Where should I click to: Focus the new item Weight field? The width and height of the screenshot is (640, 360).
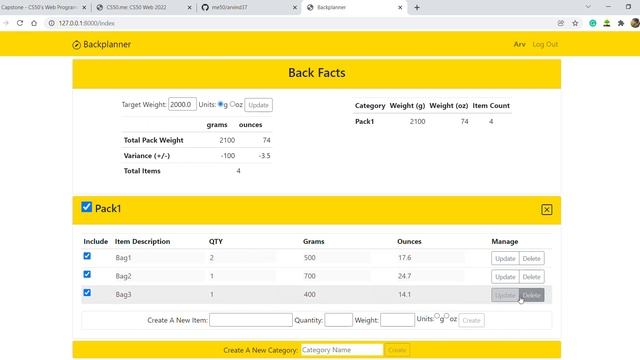[x=397, y=320]
